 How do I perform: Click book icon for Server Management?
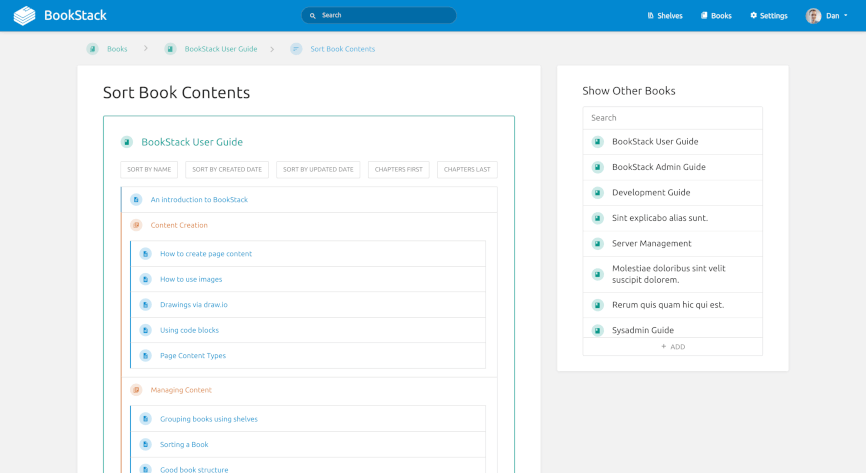click(x=598, y=244)
